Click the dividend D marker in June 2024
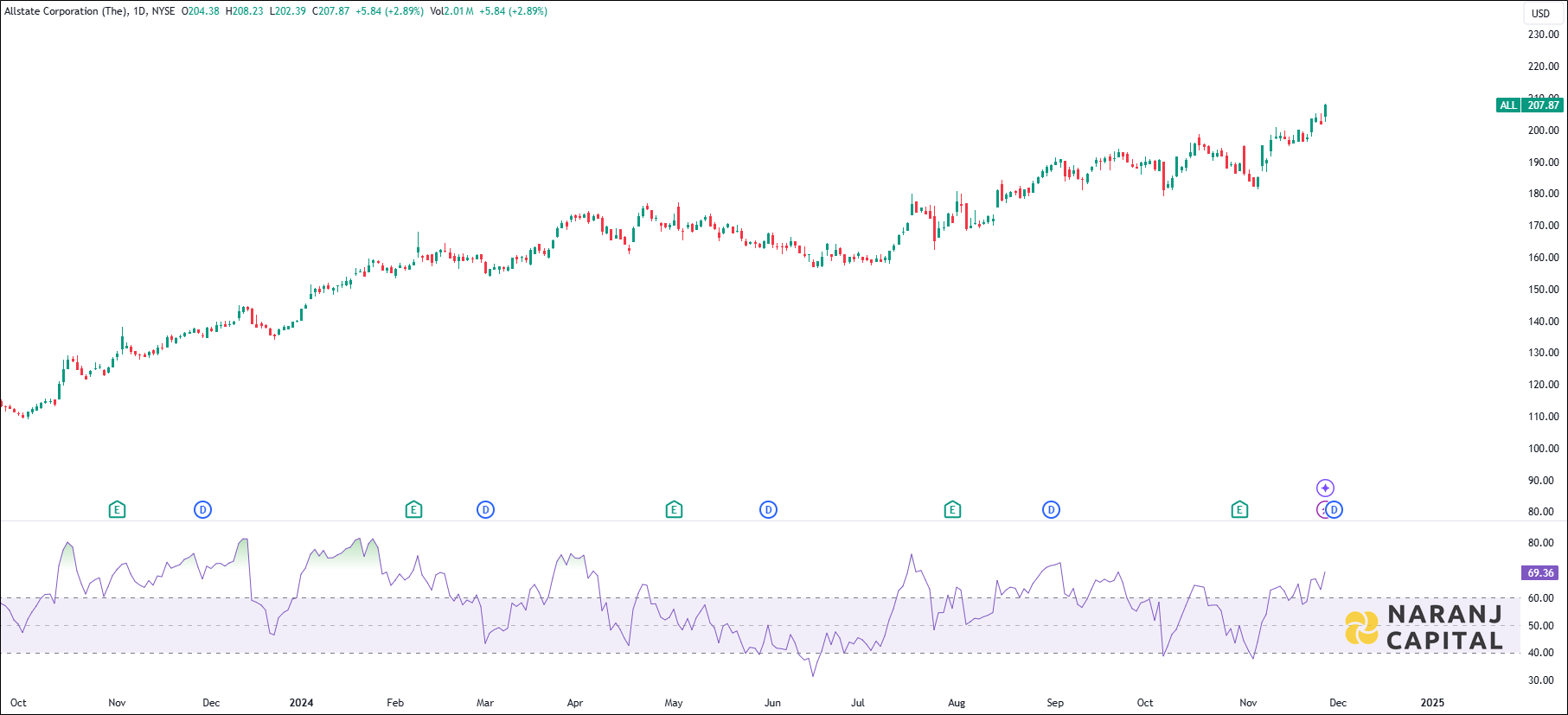This screenshot has width=1568, height=715. pyautogui.click(x=768, y=510)
